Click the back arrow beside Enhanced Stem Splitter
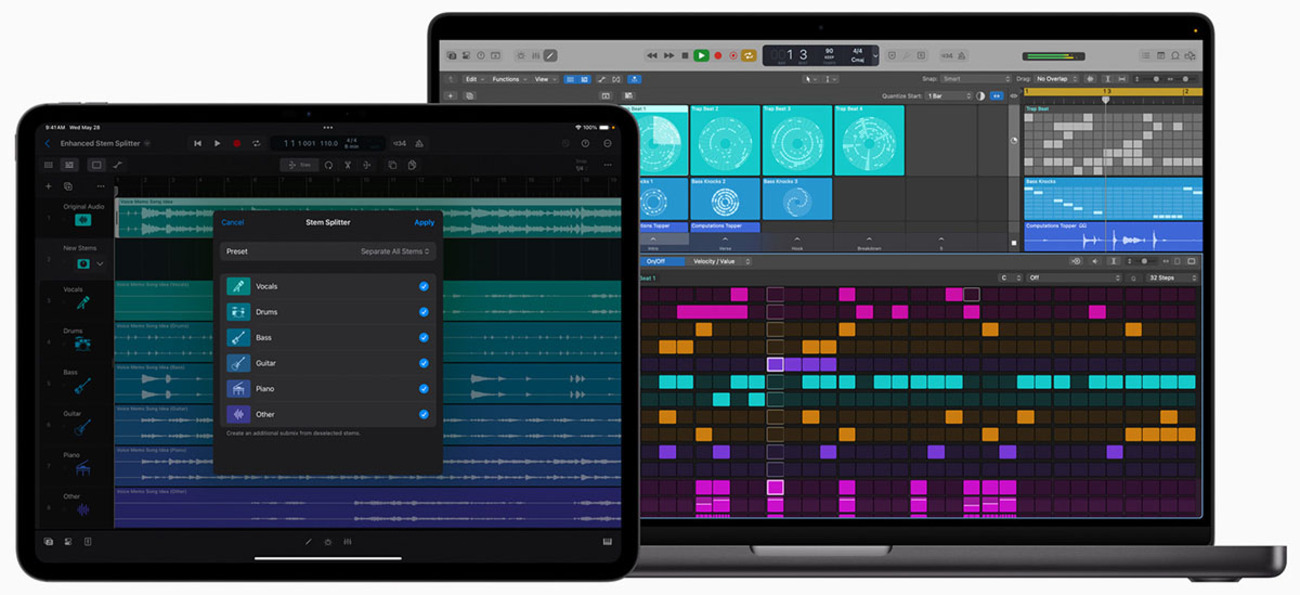 pos(48,144)
